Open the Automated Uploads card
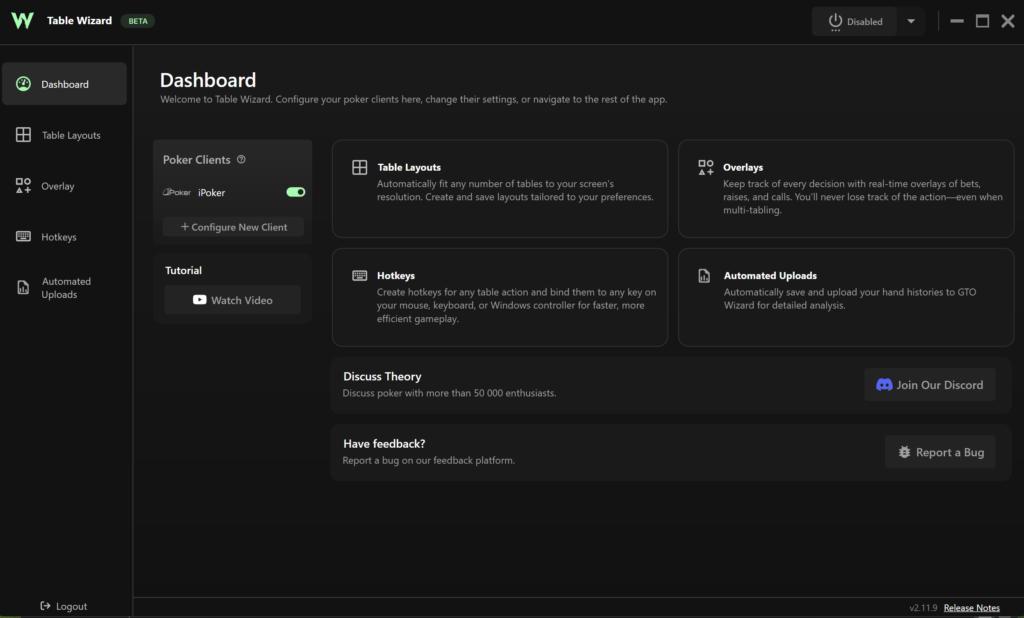Viewport: 1024px width, 618px height. coord(846,297)
